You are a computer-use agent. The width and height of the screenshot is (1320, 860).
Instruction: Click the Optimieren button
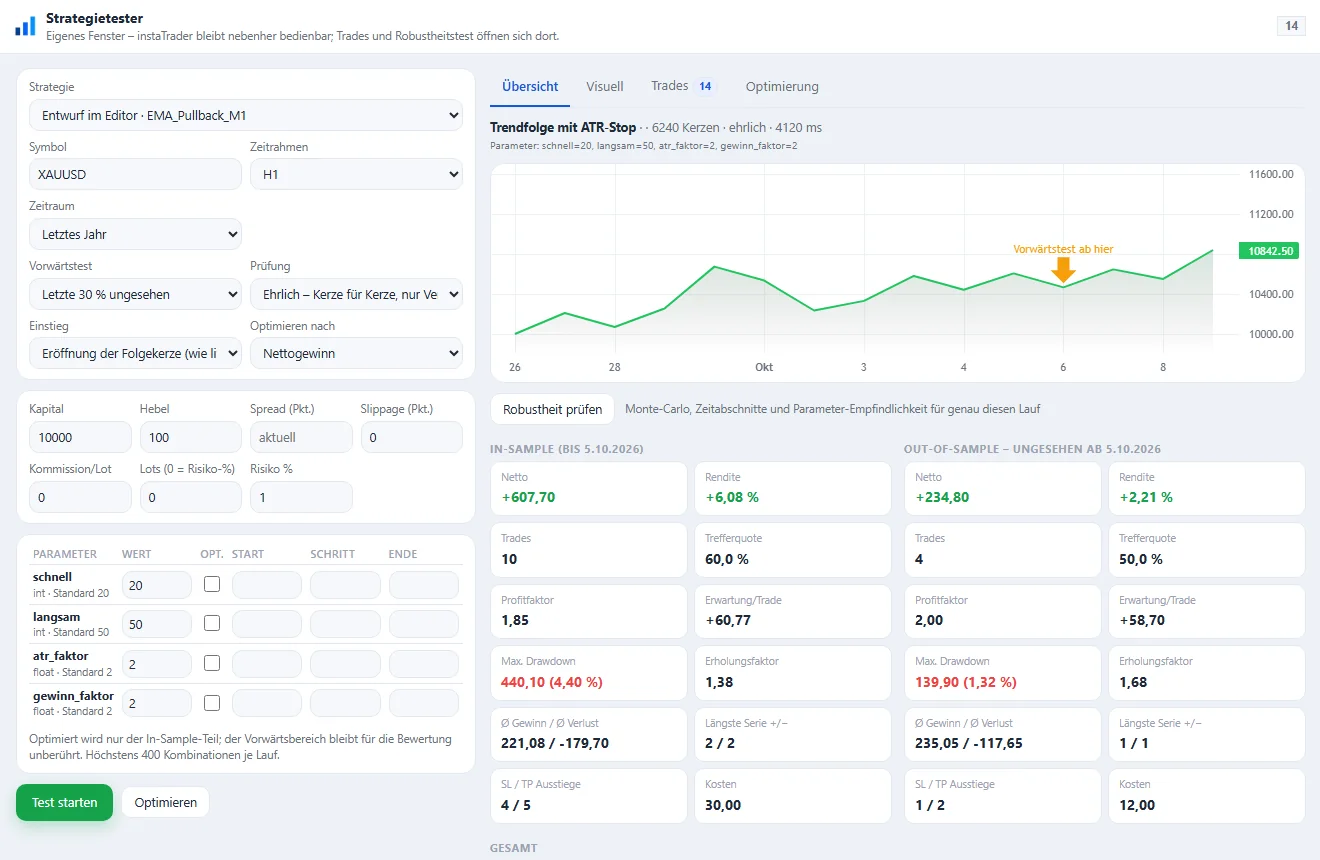pos(166,802)
